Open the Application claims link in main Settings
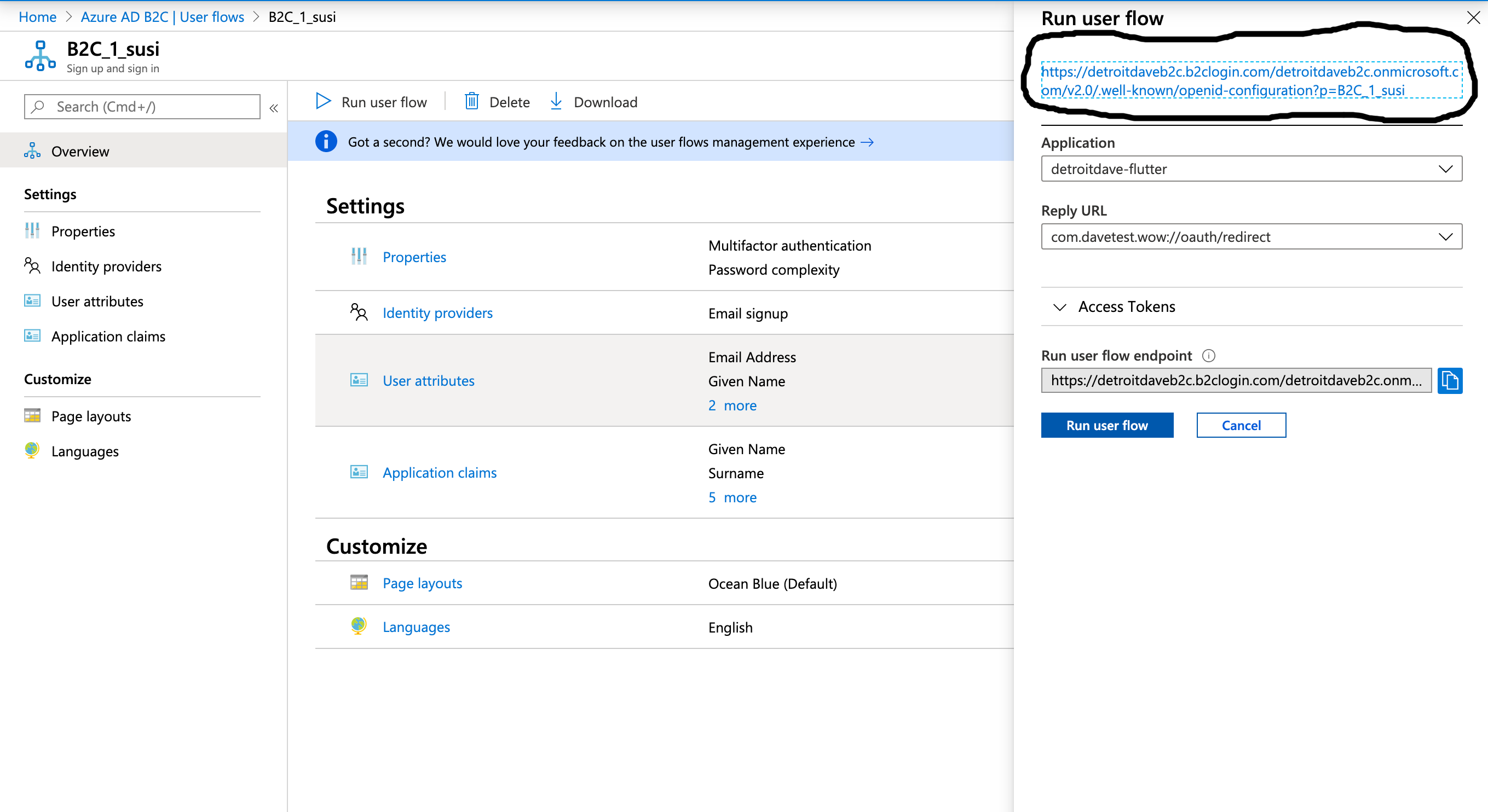The image size is (1488, 812). (x=439, y=472)
